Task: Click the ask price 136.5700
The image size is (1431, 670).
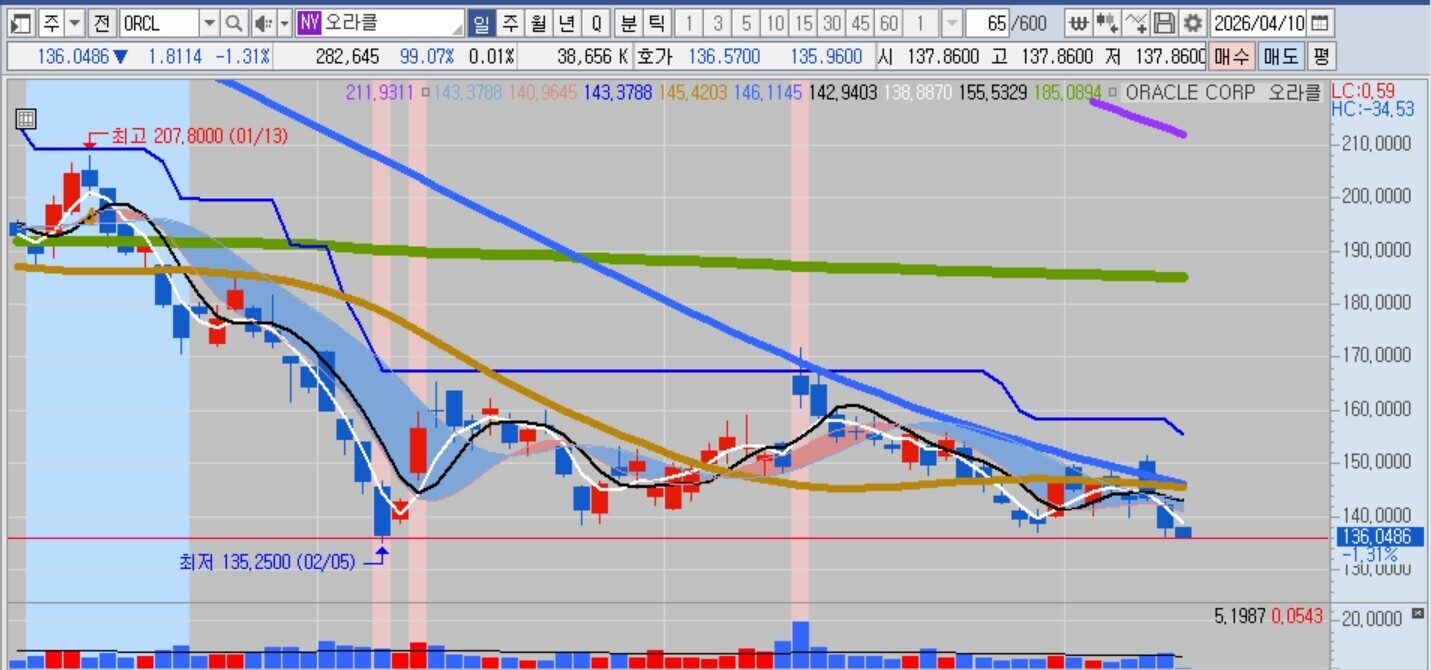Action: pos(725,56)
